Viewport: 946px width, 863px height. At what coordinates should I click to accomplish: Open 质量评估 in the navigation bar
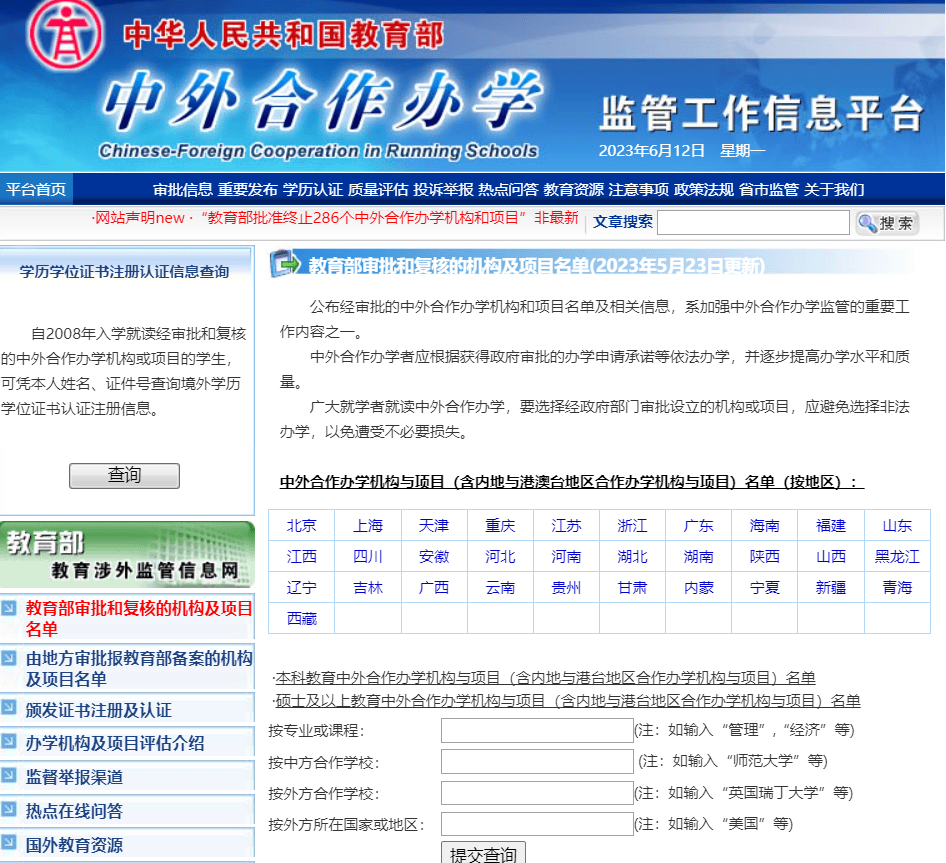pos(378,189)
